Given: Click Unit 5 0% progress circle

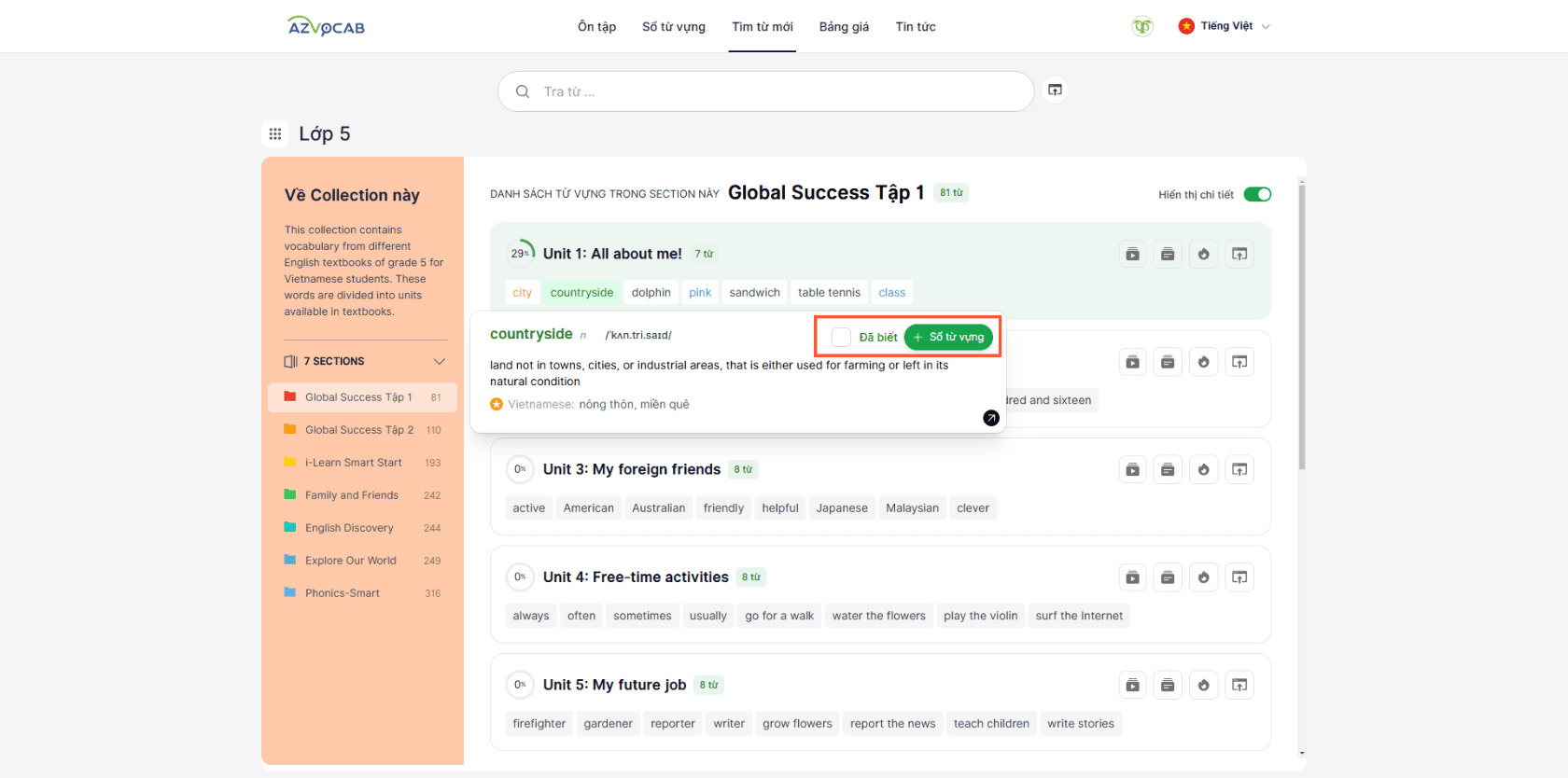Looking at the screenshot, I should 521,685.
